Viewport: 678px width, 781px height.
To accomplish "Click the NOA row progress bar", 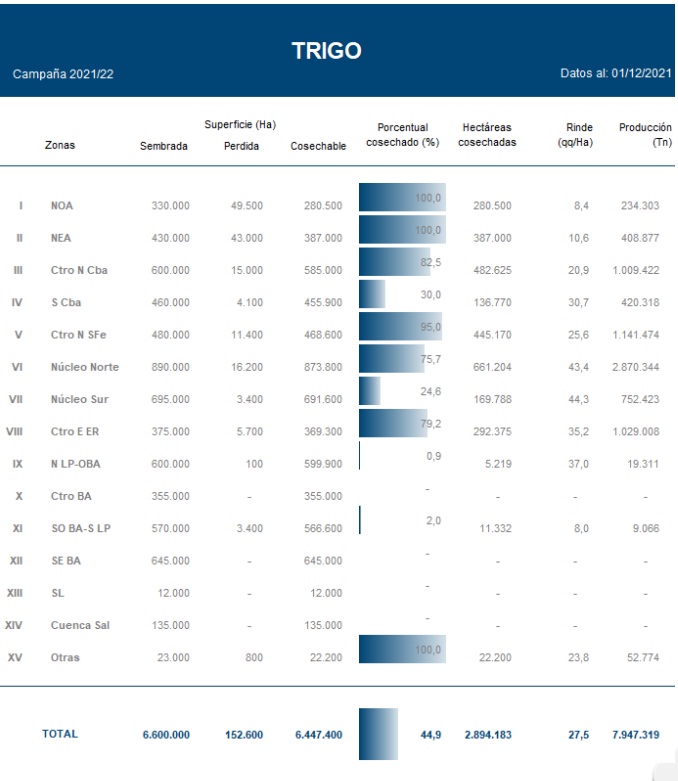I will click(x=401, y=198).
